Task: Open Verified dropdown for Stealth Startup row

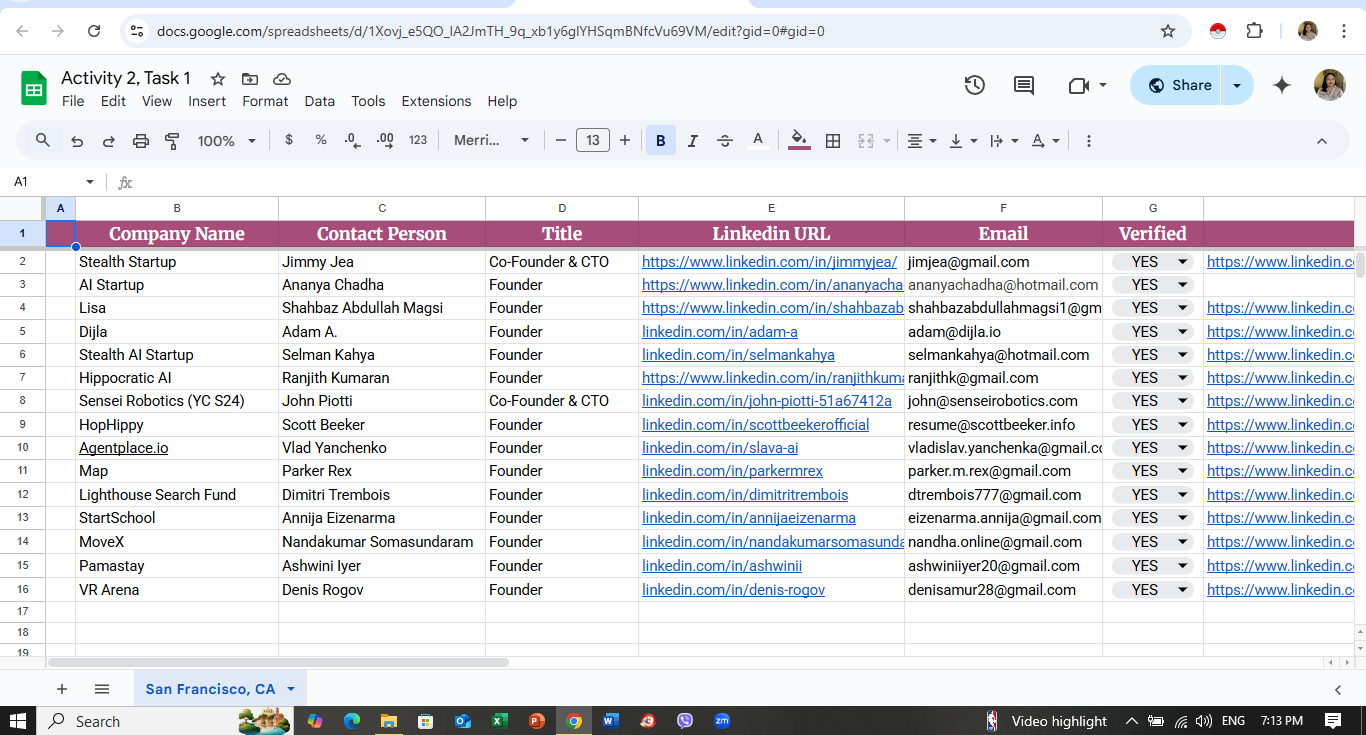Action: (1183, 262)
